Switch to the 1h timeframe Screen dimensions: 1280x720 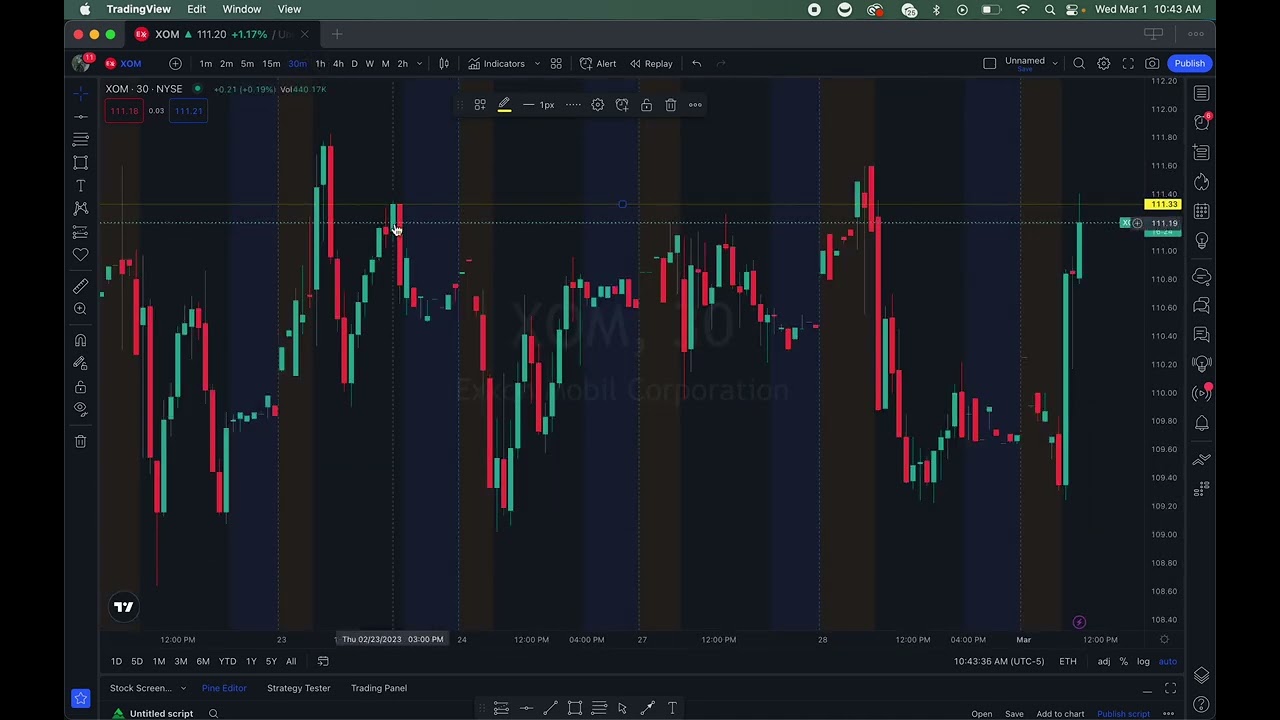[x=320, y=64]
